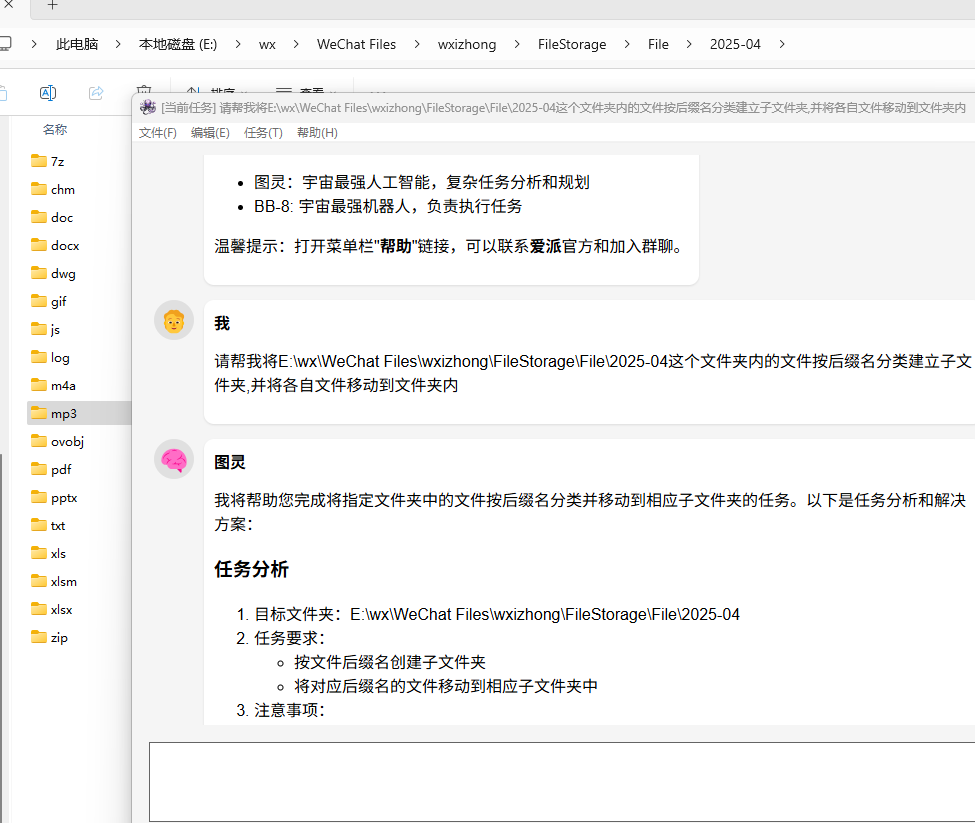The height and width of the screenshot is (823, 975).
Task: Click the message input text box
Action: click(562, 782)
